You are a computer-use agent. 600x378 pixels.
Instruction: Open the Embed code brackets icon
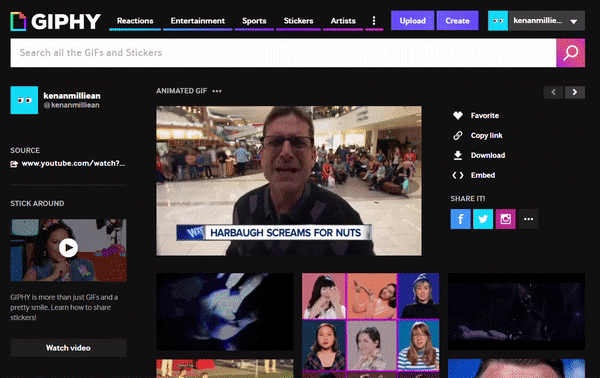click(x=458, y=175)
